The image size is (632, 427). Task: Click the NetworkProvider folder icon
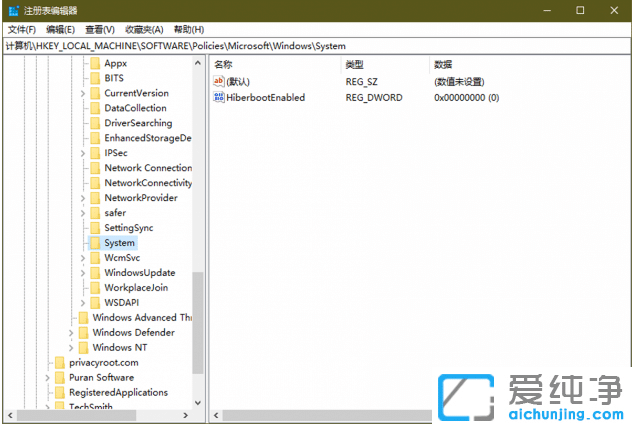[x=95, y=198]
